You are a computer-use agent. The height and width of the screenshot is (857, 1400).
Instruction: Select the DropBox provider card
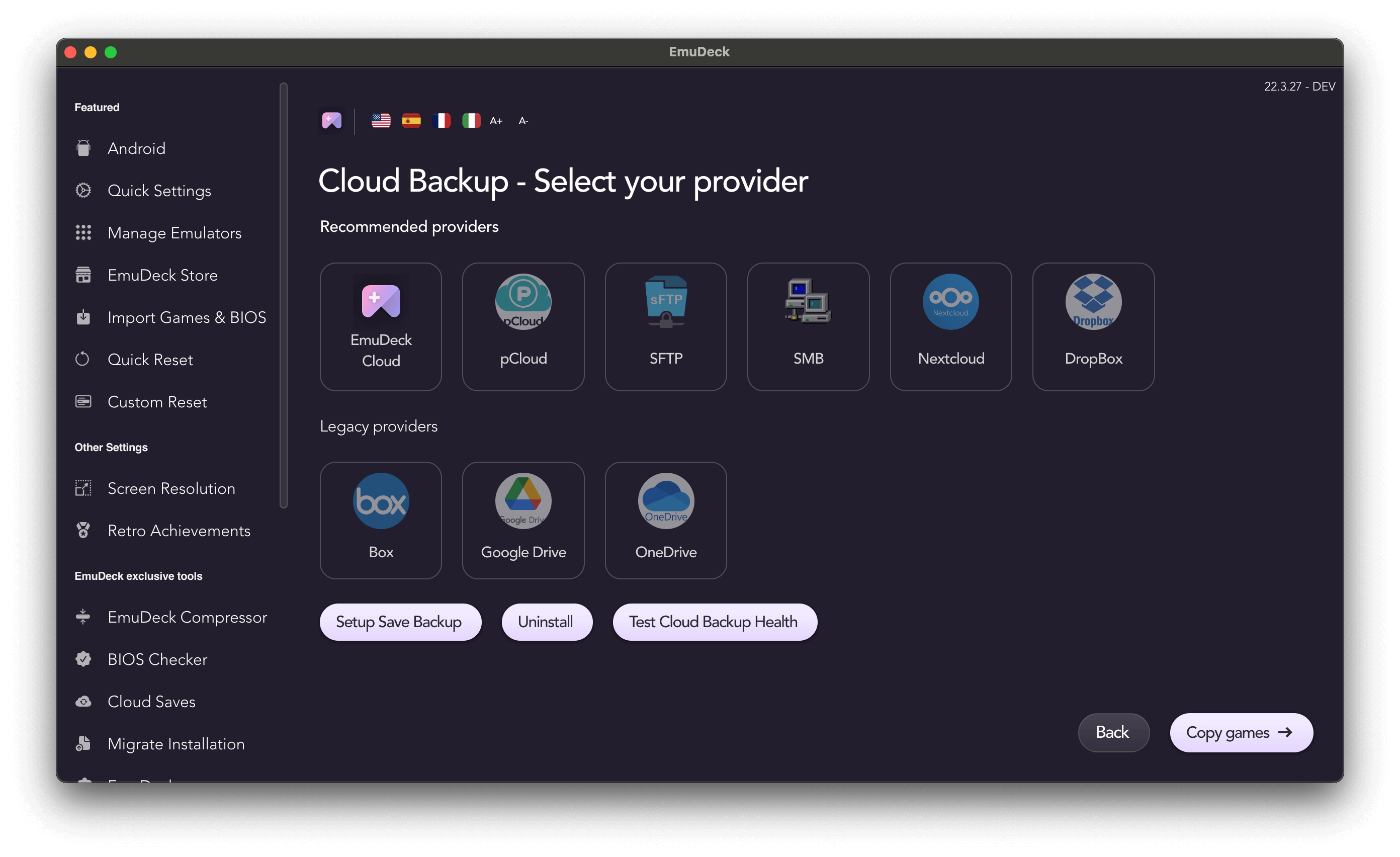pos(1094,327)
